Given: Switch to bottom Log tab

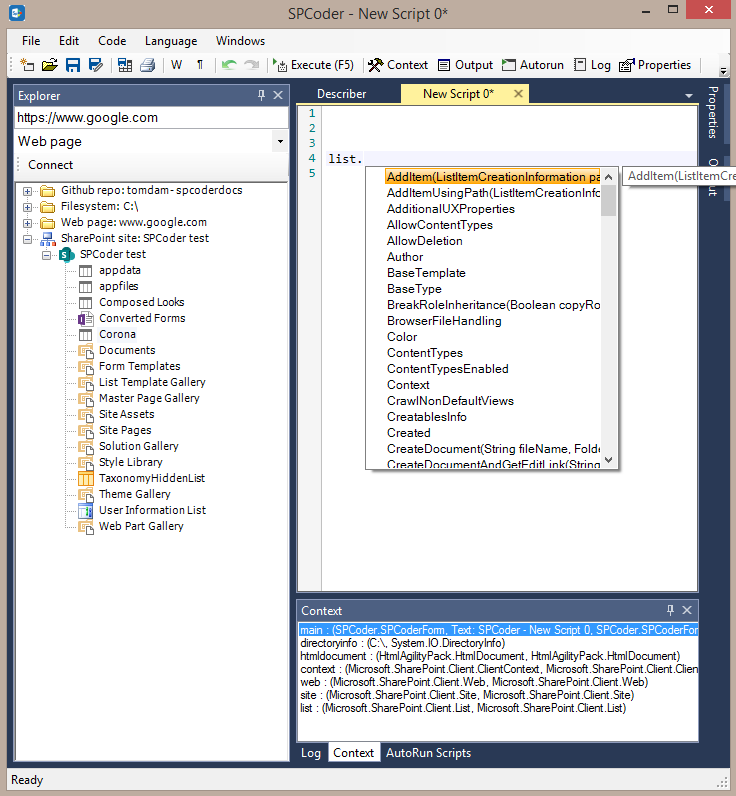Looking at the screenshot, I should click(311, 753).
